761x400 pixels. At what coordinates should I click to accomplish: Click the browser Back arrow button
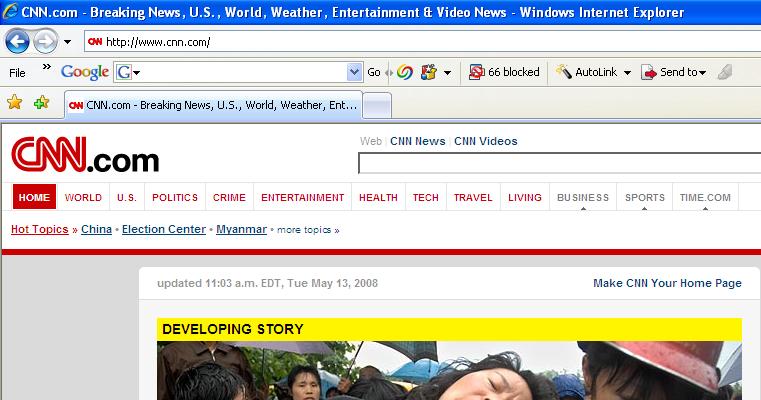17,42
